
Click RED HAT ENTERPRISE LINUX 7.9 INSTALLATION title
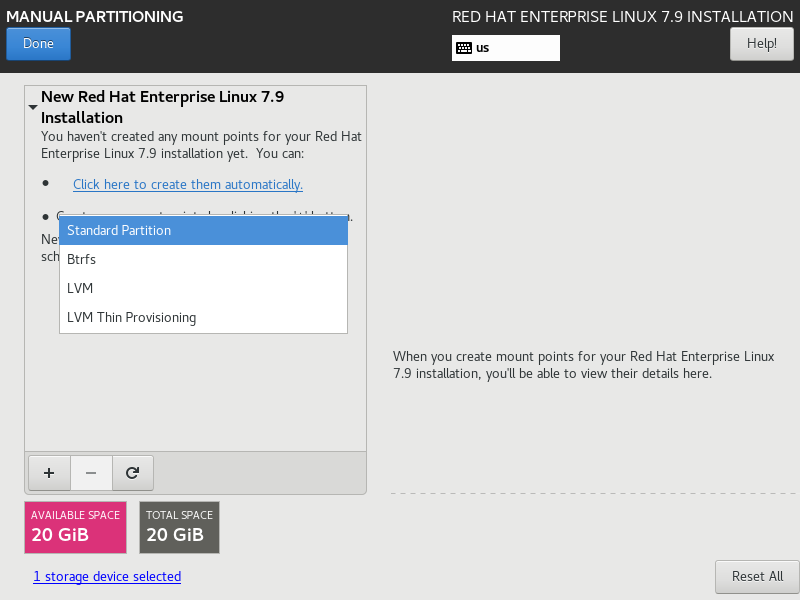pos(622,16)
